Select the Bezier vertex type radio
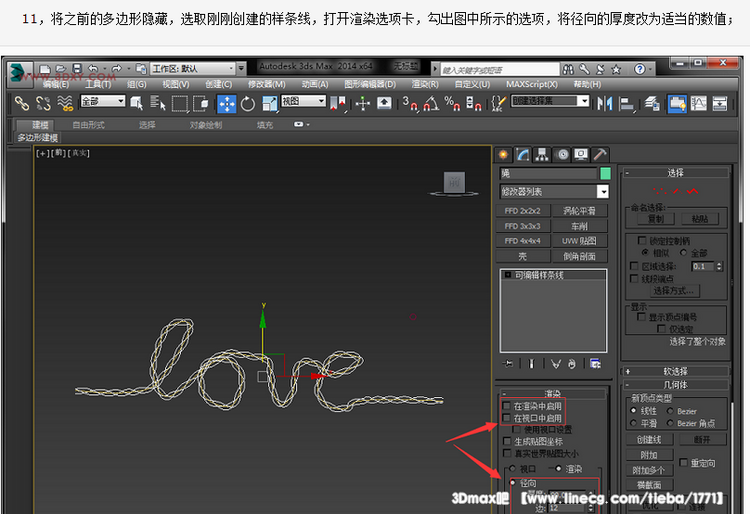Viewport: 750px width, 514px height. [x=670, y=411]
